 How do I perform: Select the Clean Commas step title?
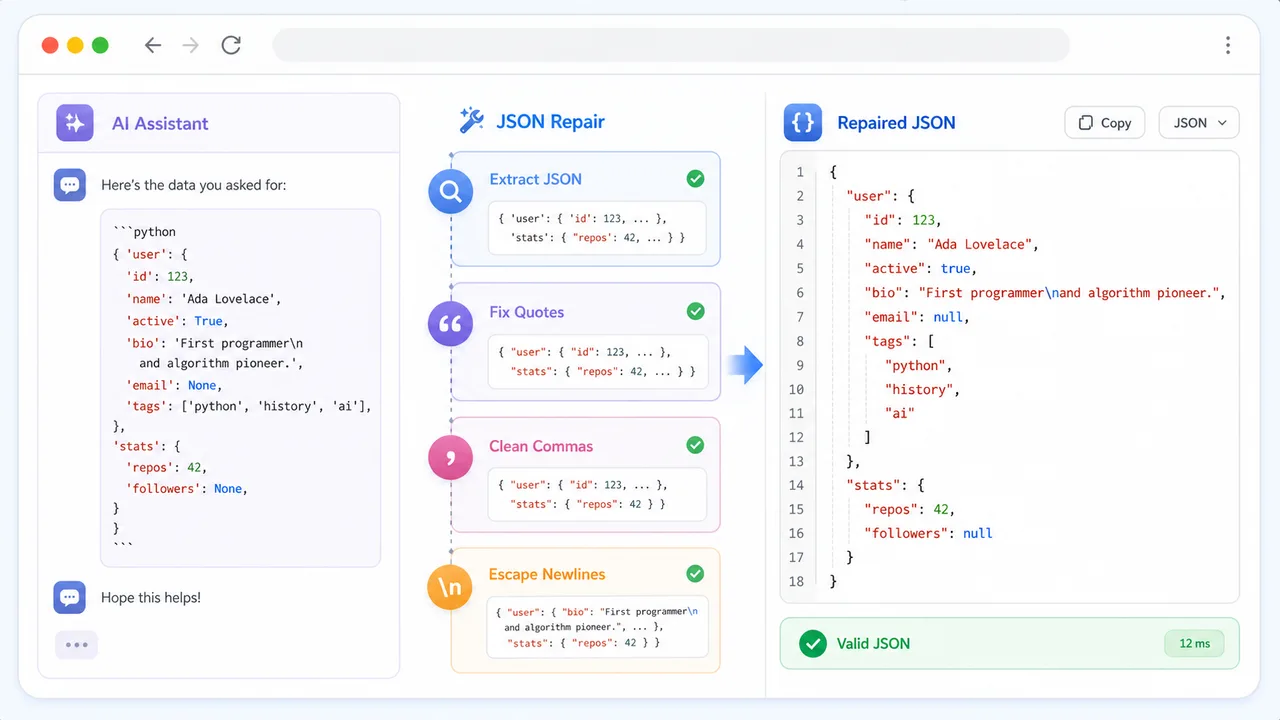pos(541,446)
